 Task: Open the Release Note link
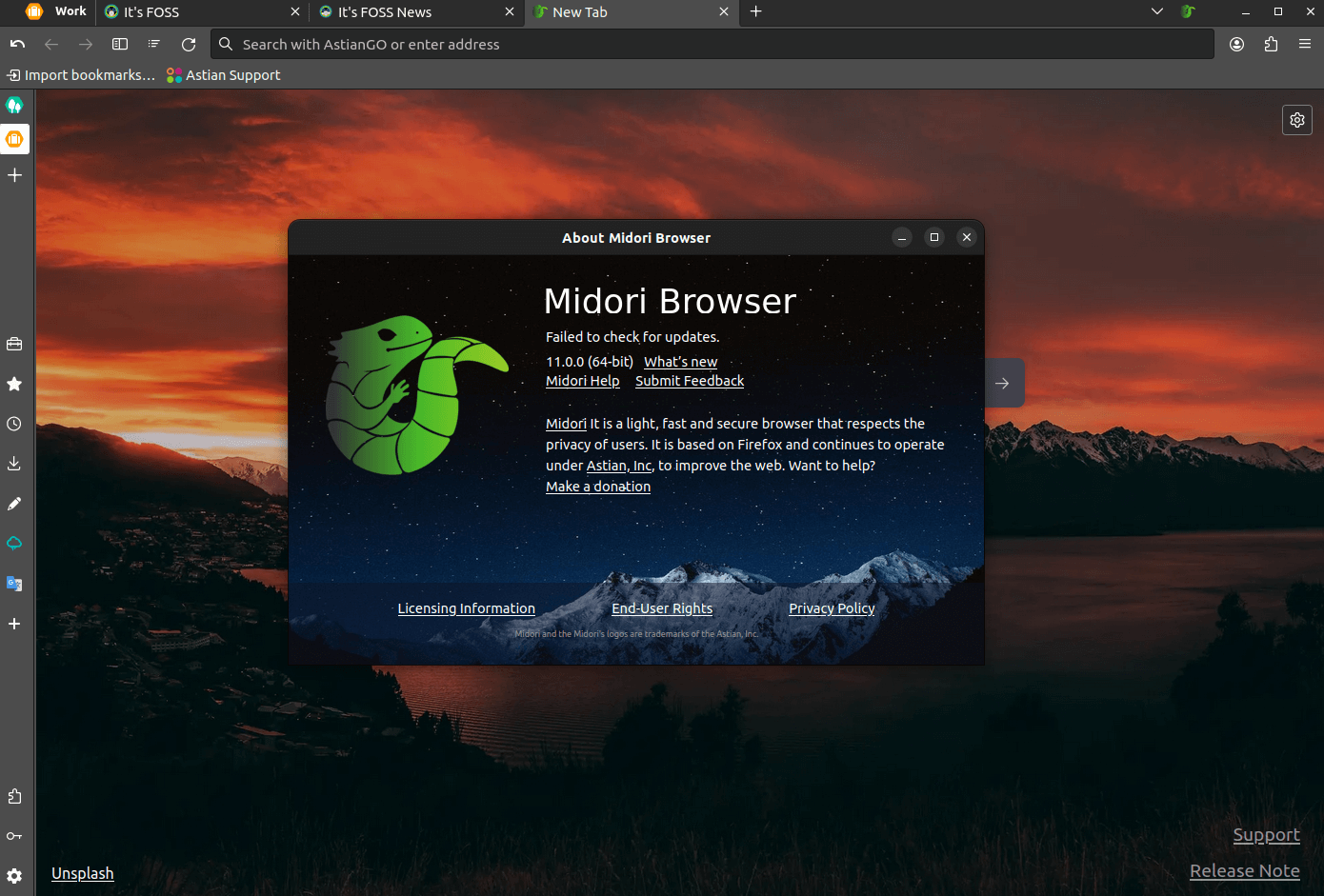pos(1244,870)
